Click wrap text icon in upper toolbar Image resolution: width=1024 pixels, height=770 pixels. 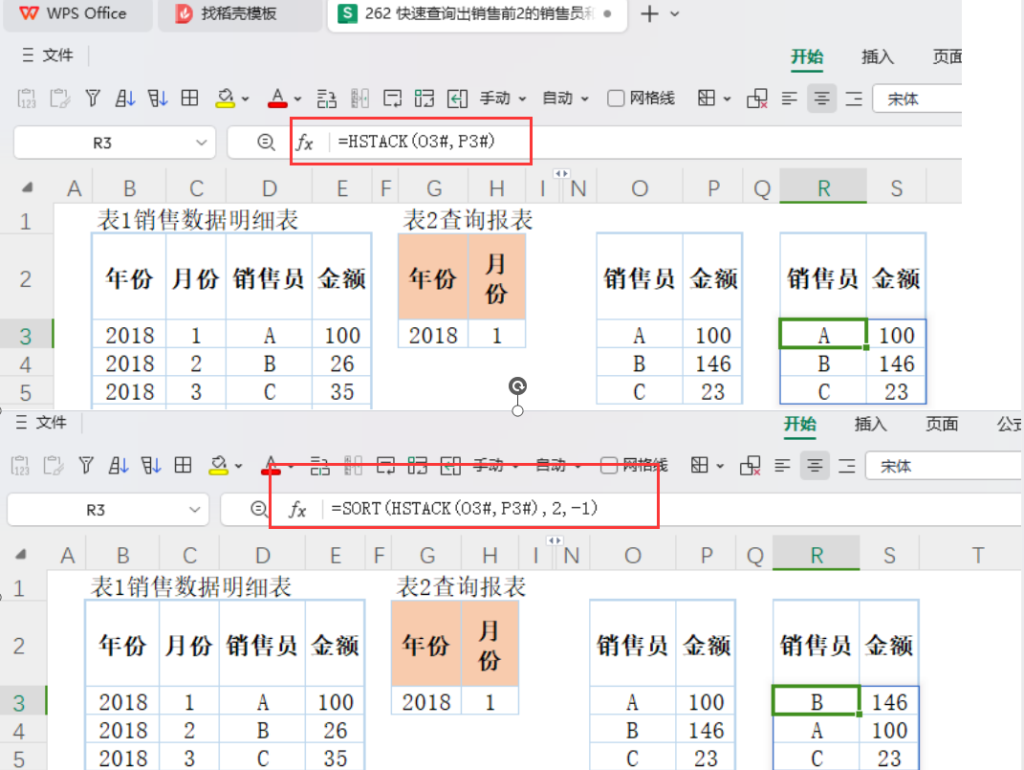(392, 99)
